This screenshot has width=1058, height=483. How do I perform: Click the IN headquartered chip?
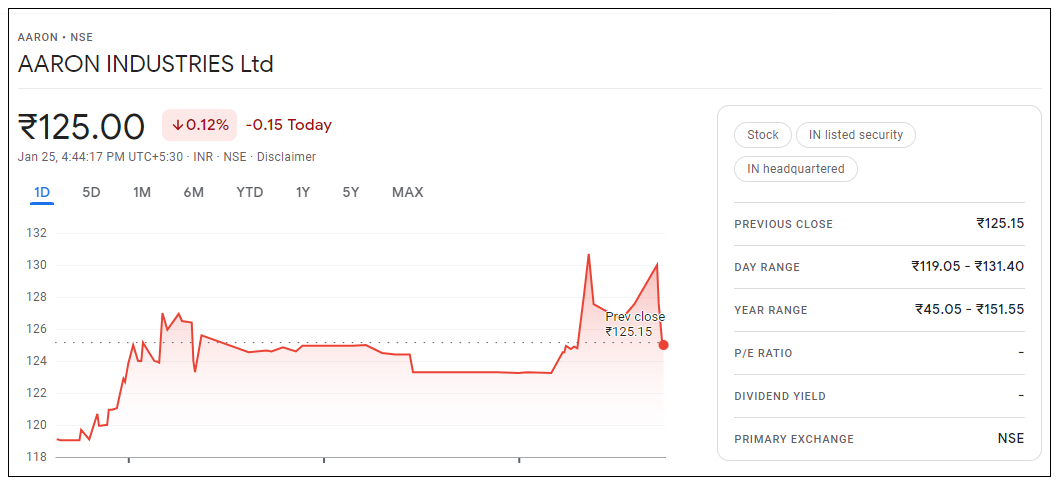[x=796, y=169]
